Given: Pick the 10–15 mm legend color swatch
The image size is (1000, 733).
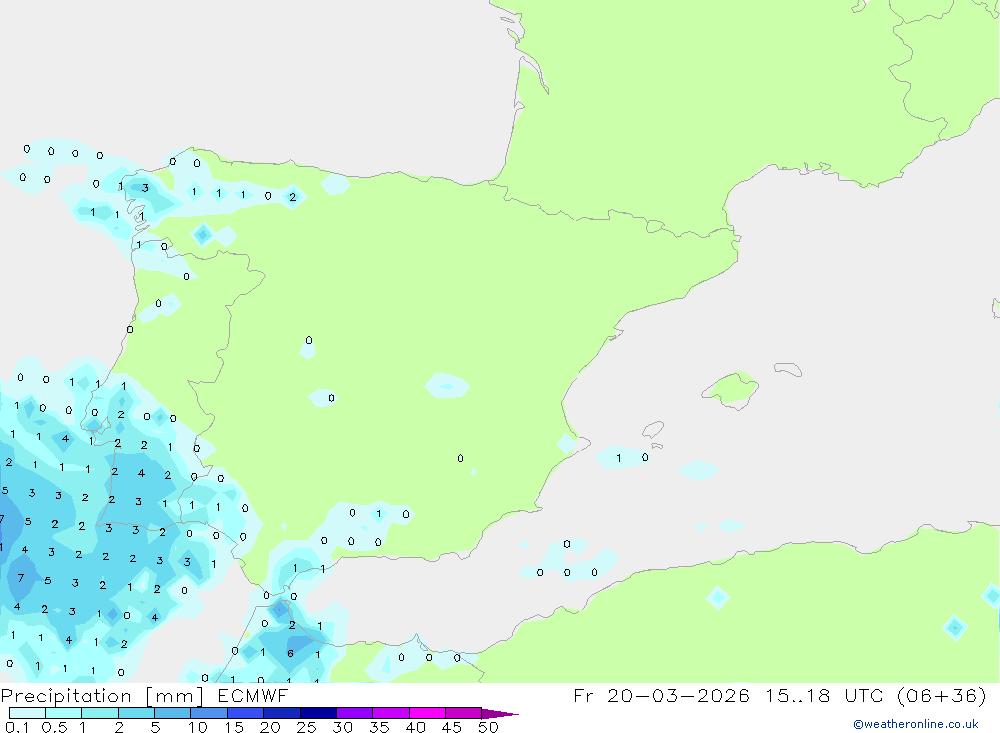Looking at the screenshot, I should [x=209, y=713].
